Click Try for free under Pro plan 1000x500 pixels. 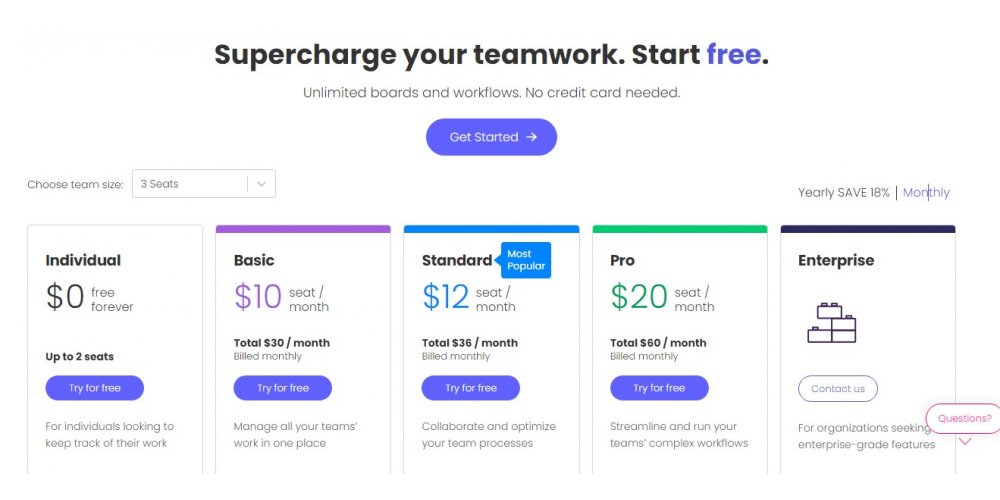pyautogui.click(x=659, y=388)
